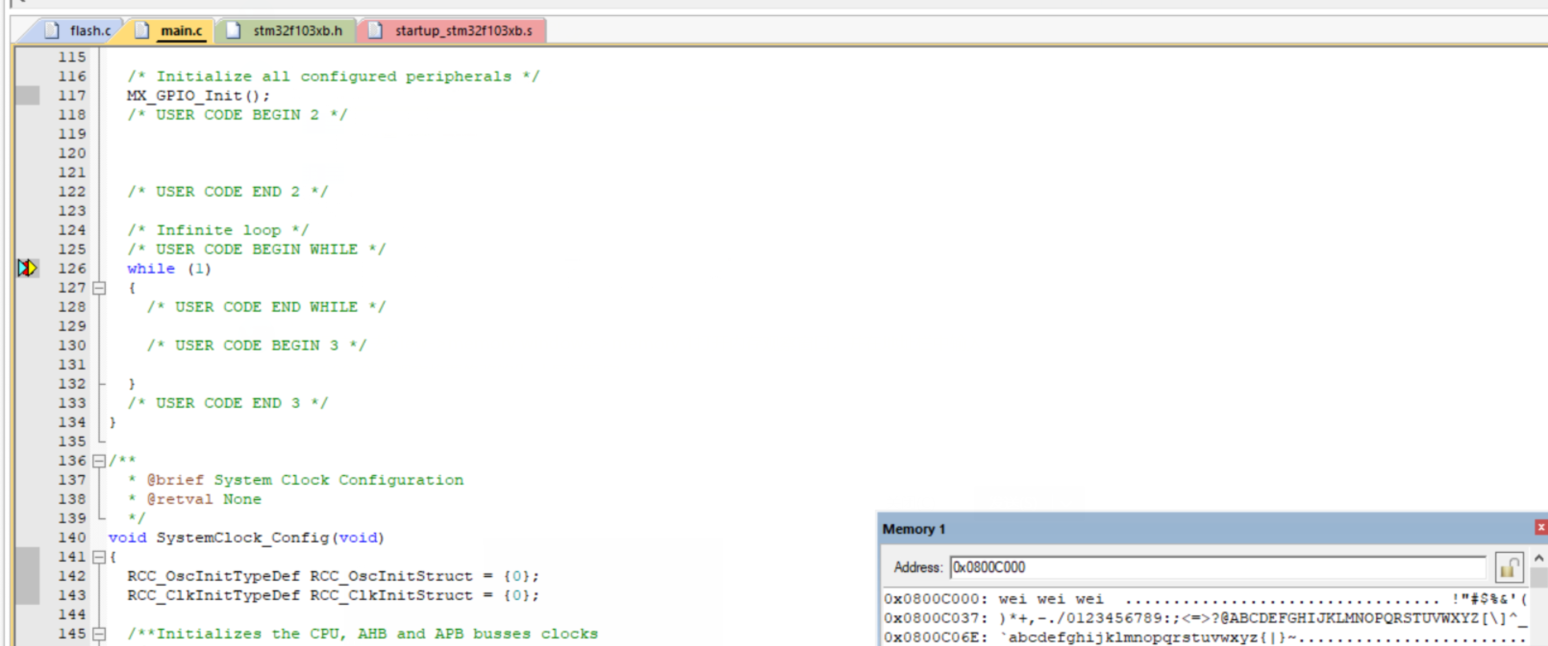1548x646 pixels.
Task: Click memory row 0x0800C000
Action: tap(1206, 599)
